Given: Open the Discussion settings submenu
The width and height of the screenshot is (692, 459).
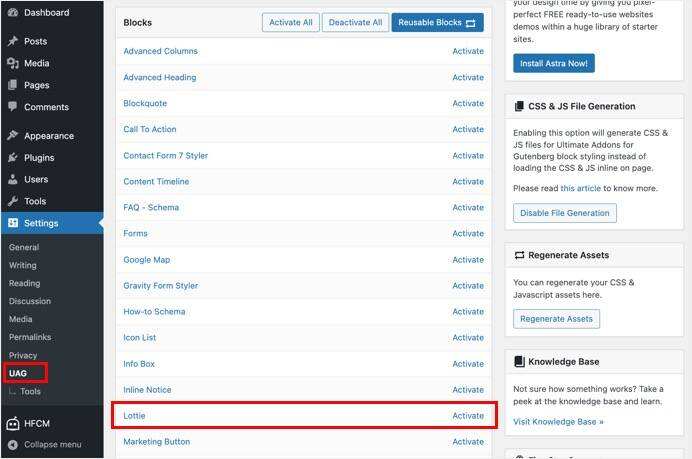Looking at the screenshot, I should click(x=30, y=301).
